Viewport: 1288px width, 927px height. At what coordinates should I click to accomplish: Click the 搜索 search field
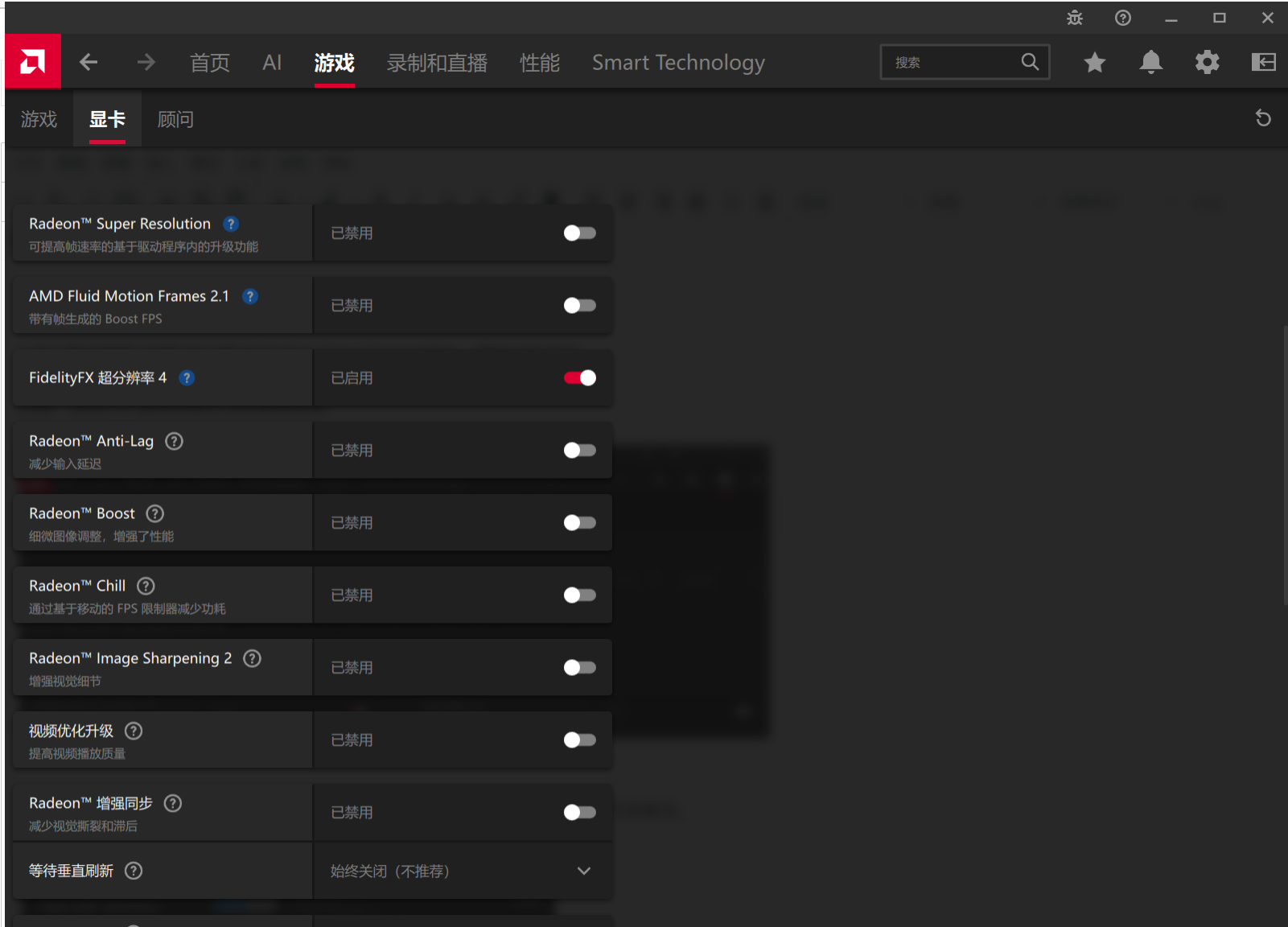coord(953,62)
